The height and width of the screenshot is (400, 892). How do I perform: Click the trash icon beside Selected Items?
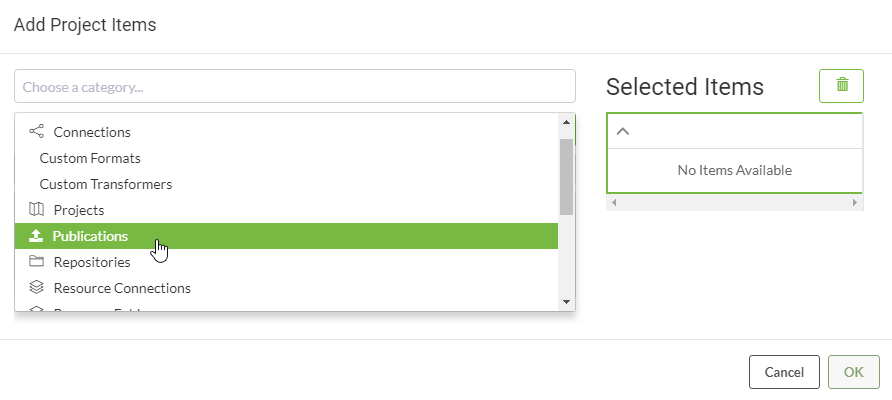click(x=841, y=85)
